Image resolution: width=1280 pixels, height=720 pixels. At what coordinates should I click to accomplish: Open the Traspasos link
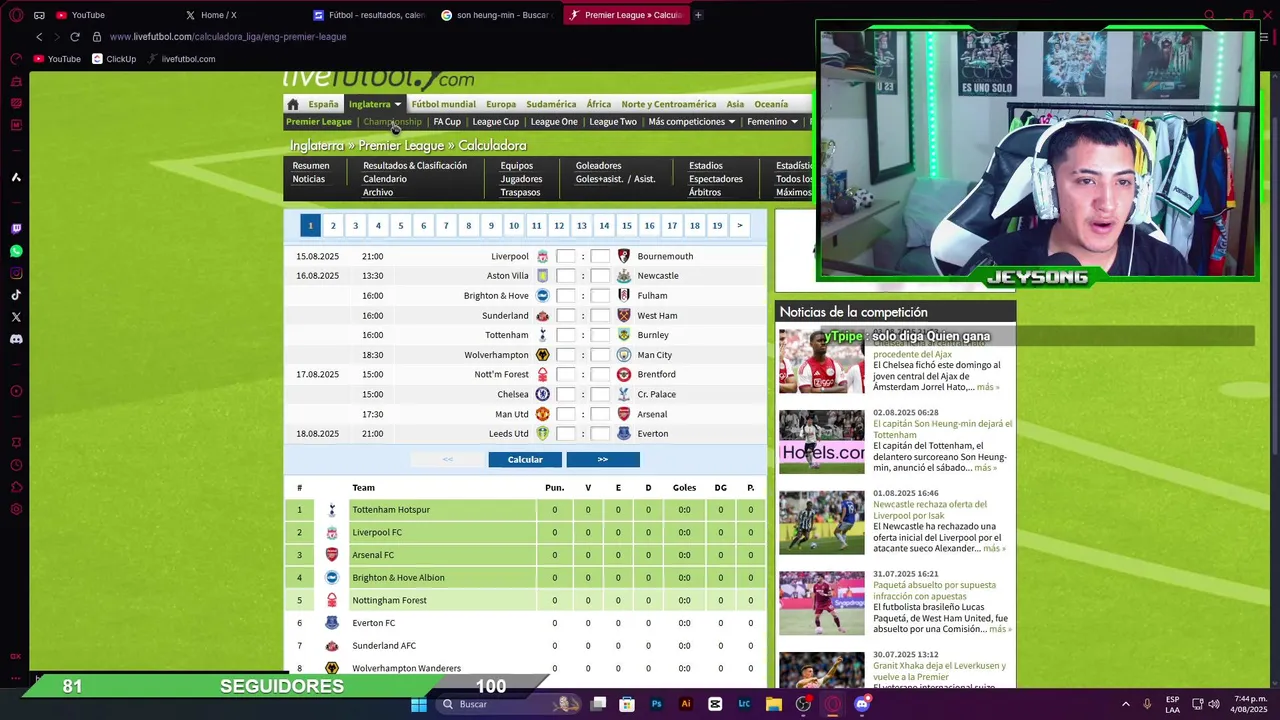520,192
